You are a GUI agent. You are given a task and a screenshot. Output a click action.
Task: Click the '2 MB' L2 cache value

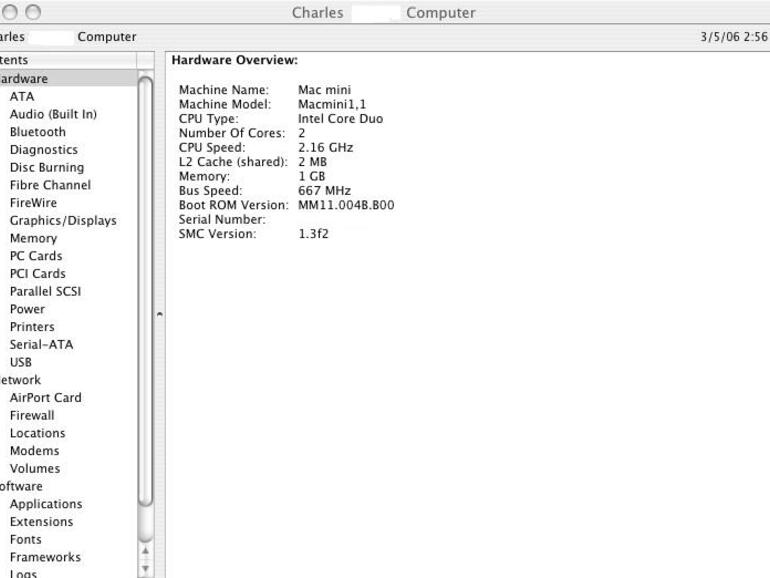pyautogui.click(x=312, y=162)
